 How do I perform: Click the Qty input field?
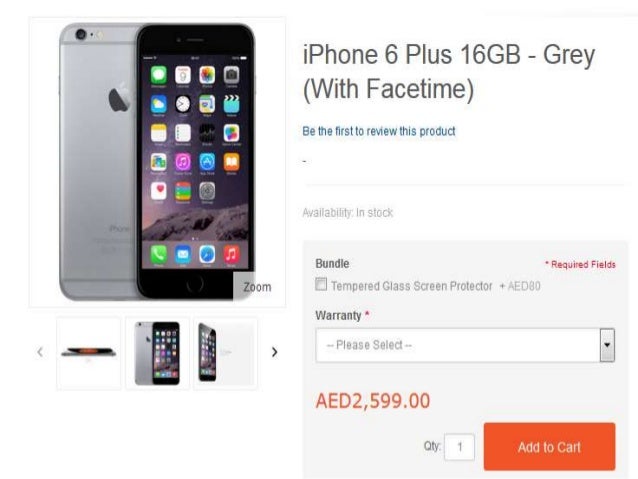pyautogui.click(x=459, y=447)
